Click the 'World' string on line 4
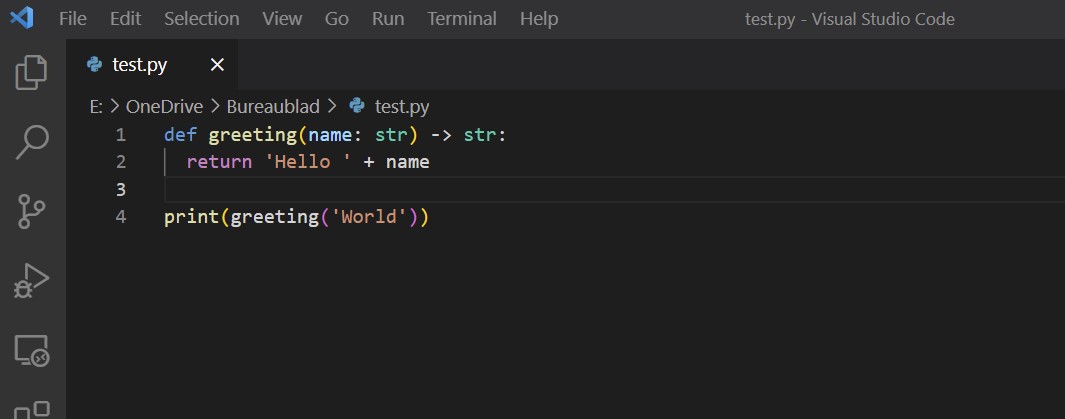The height and width of the screenshot is (419, 1065). point(369,217)
